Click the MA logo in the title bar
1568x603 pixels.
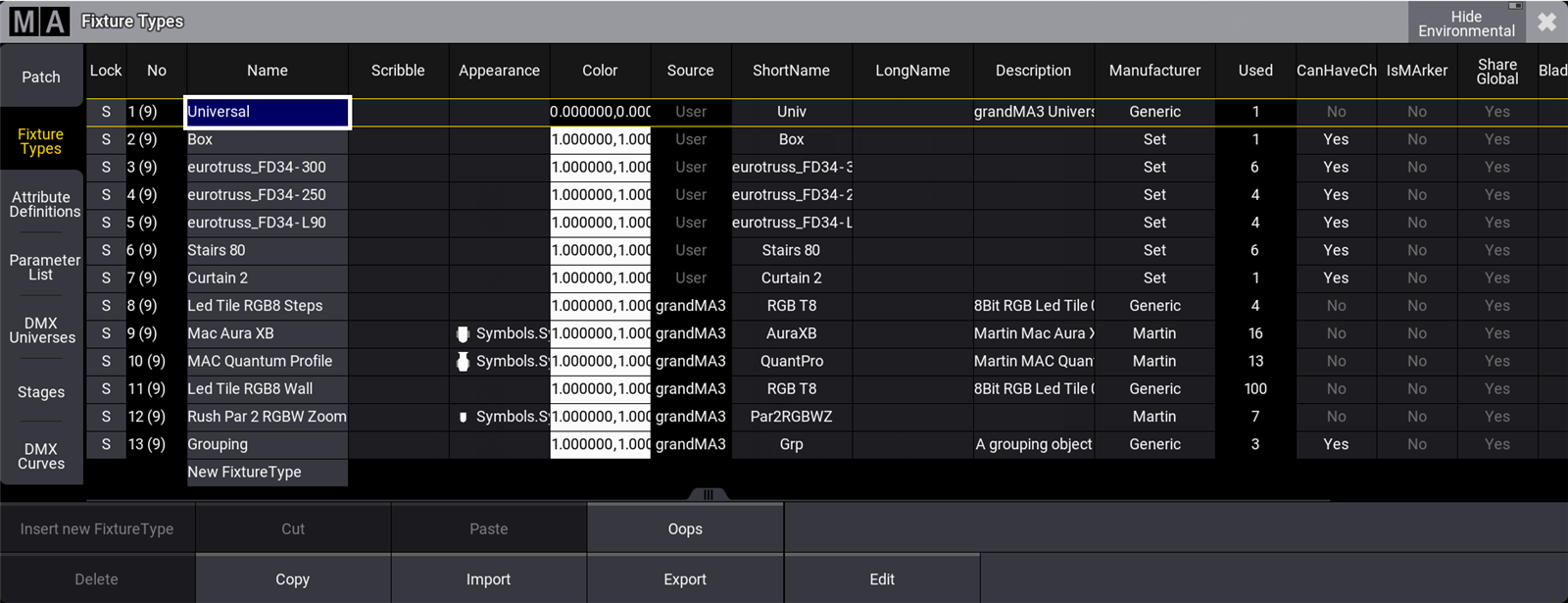click(x=39, y=21)
